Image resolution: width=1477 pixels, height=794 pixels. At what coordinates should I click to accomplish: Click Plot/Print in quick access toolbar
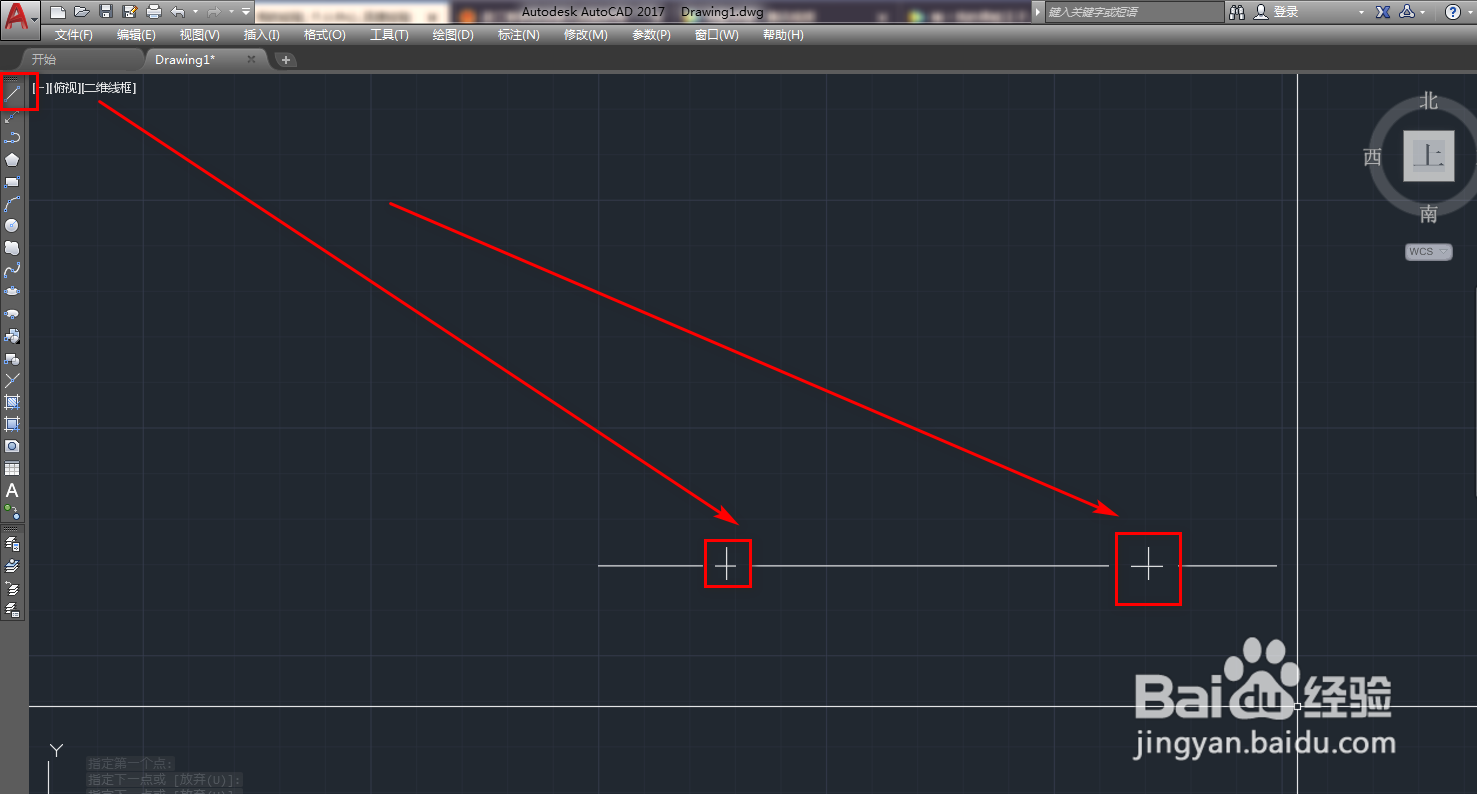click(x=154, y=12)
